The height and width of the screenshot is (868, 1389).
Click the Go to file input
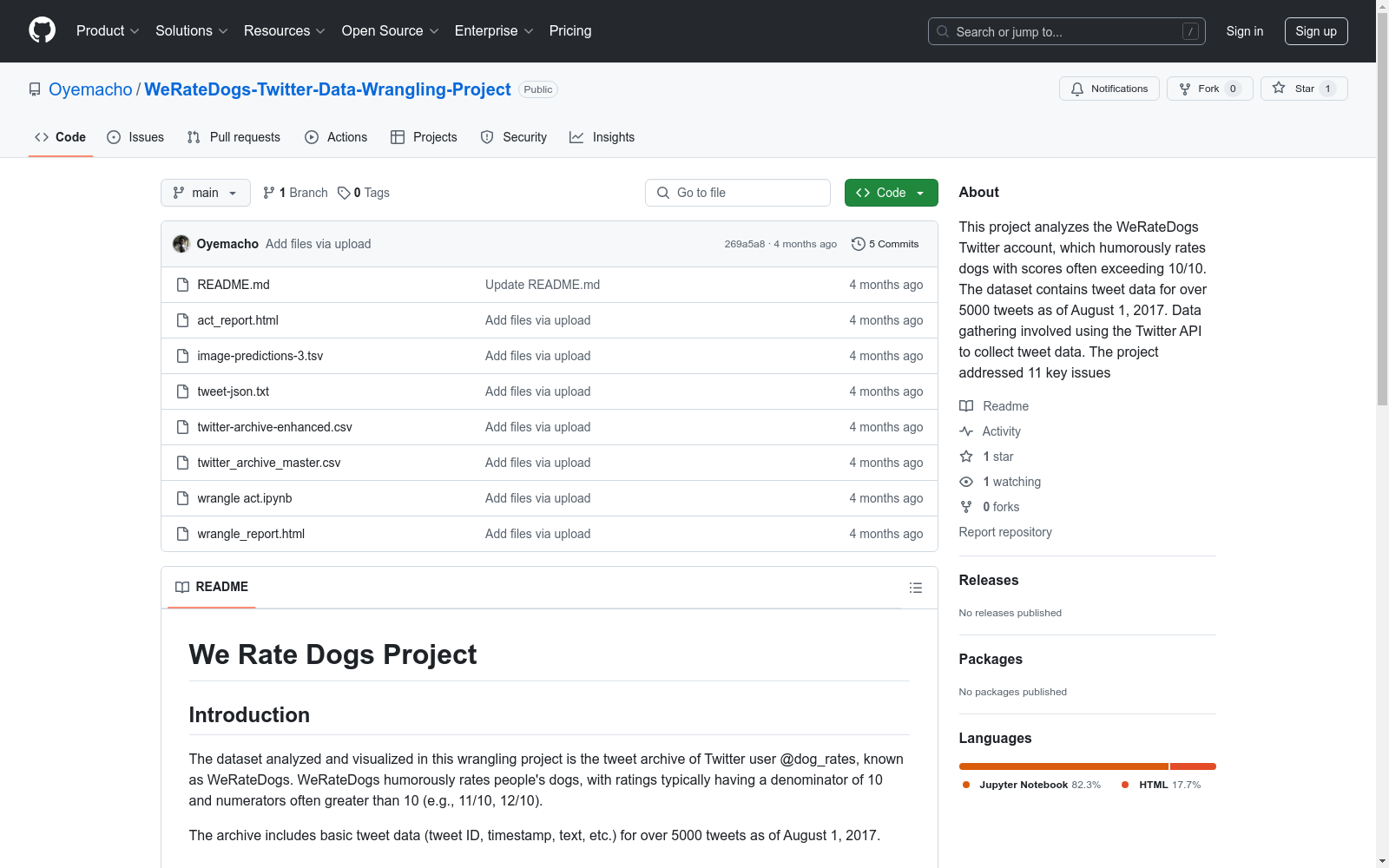pyautogui.click(x=738, y=193)
